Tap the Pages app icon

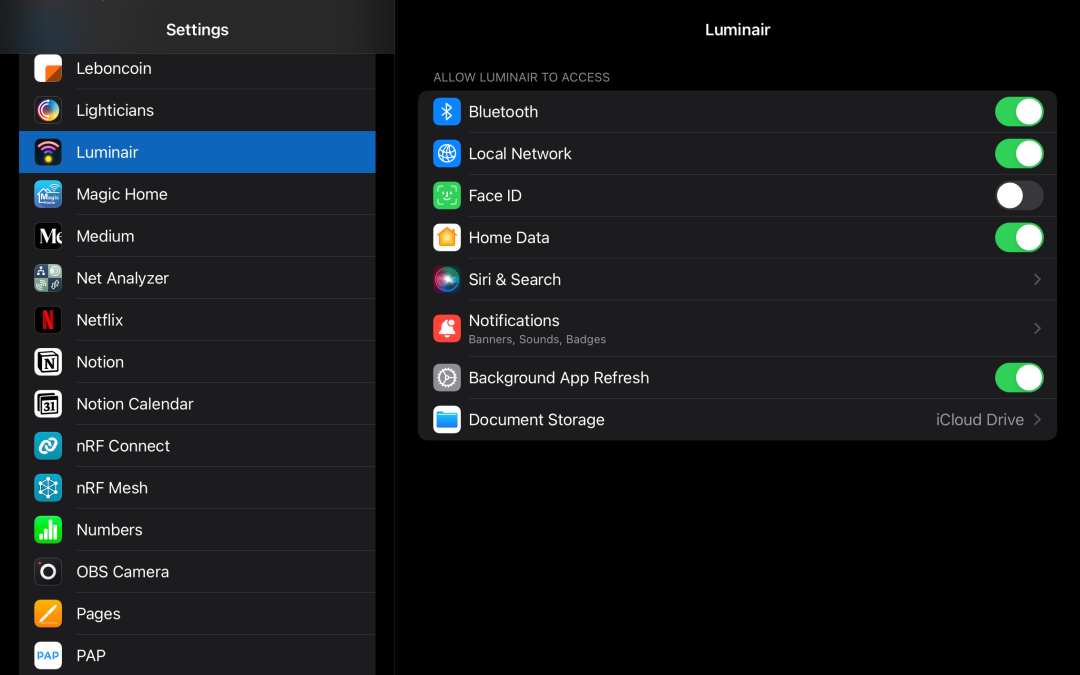tap(48, 614)
